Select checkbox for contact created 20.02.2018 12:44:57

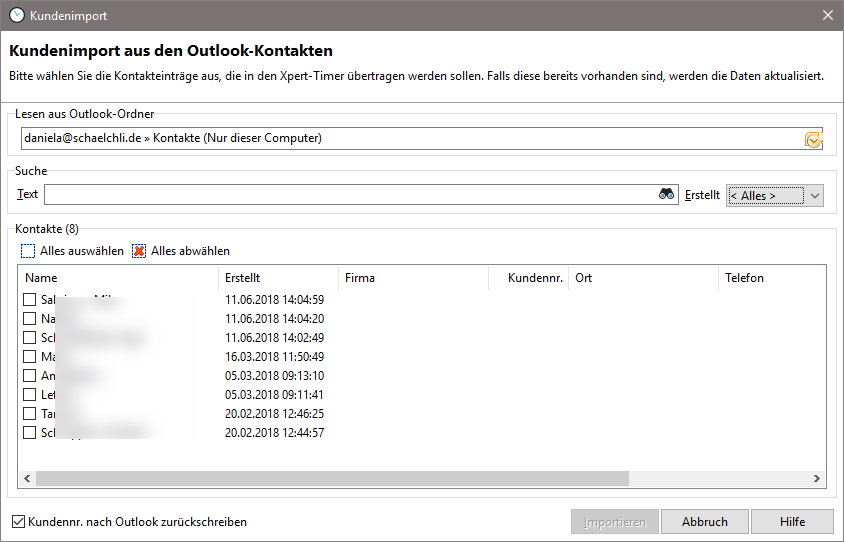pyautogui.click(x=30, y=433)
